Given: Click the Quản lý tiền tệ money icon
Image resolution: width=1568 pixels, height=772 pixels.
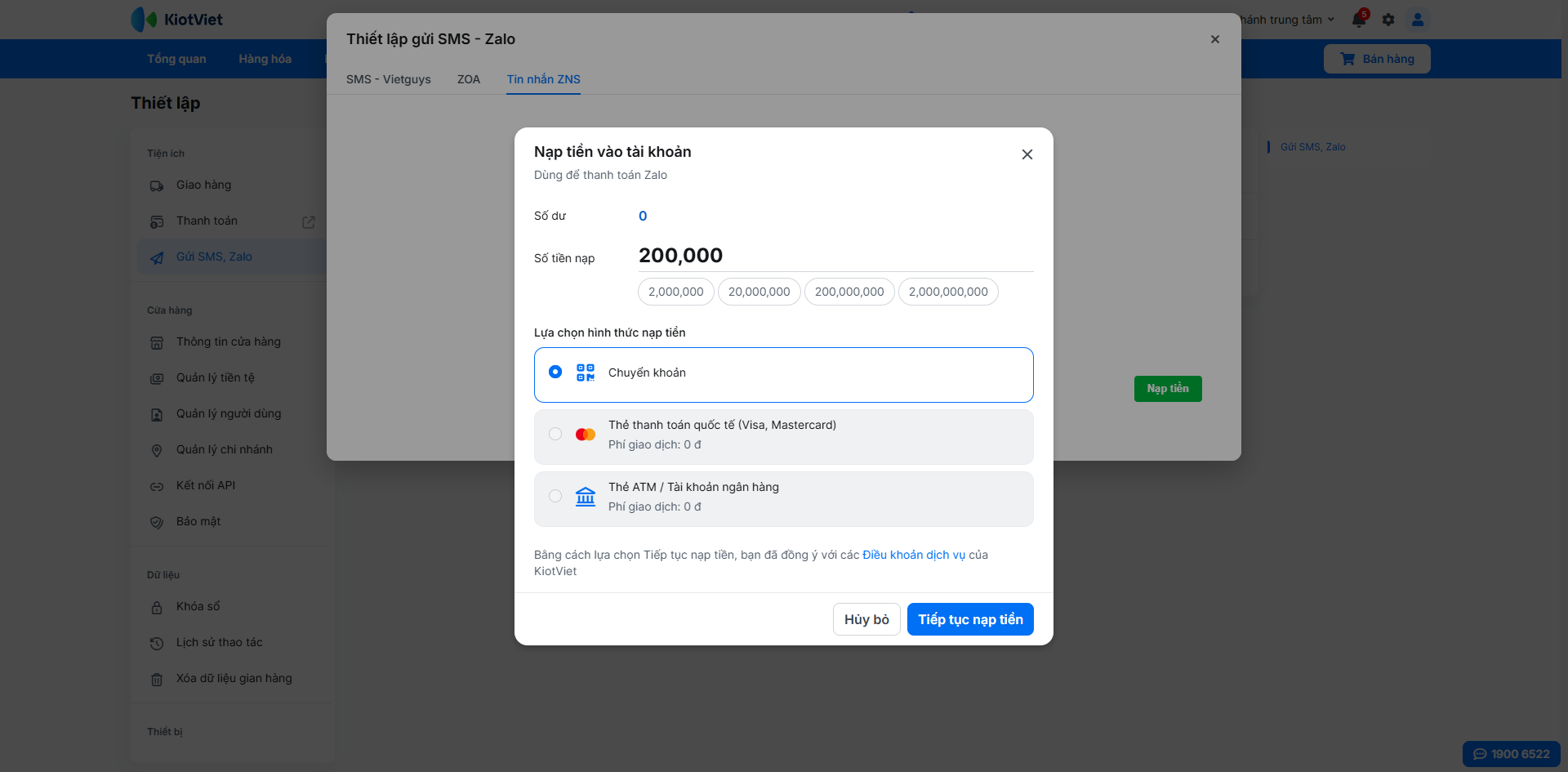Looking at the screenshot, I should point(157,379).
